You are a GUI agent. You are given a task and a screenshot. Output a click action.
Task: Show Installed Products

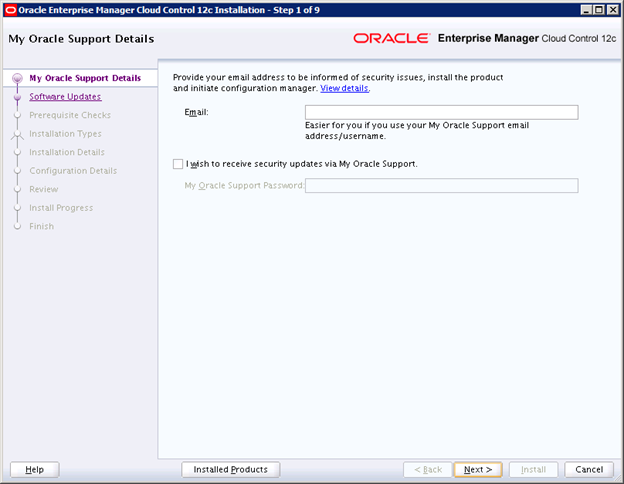point(230,470)
